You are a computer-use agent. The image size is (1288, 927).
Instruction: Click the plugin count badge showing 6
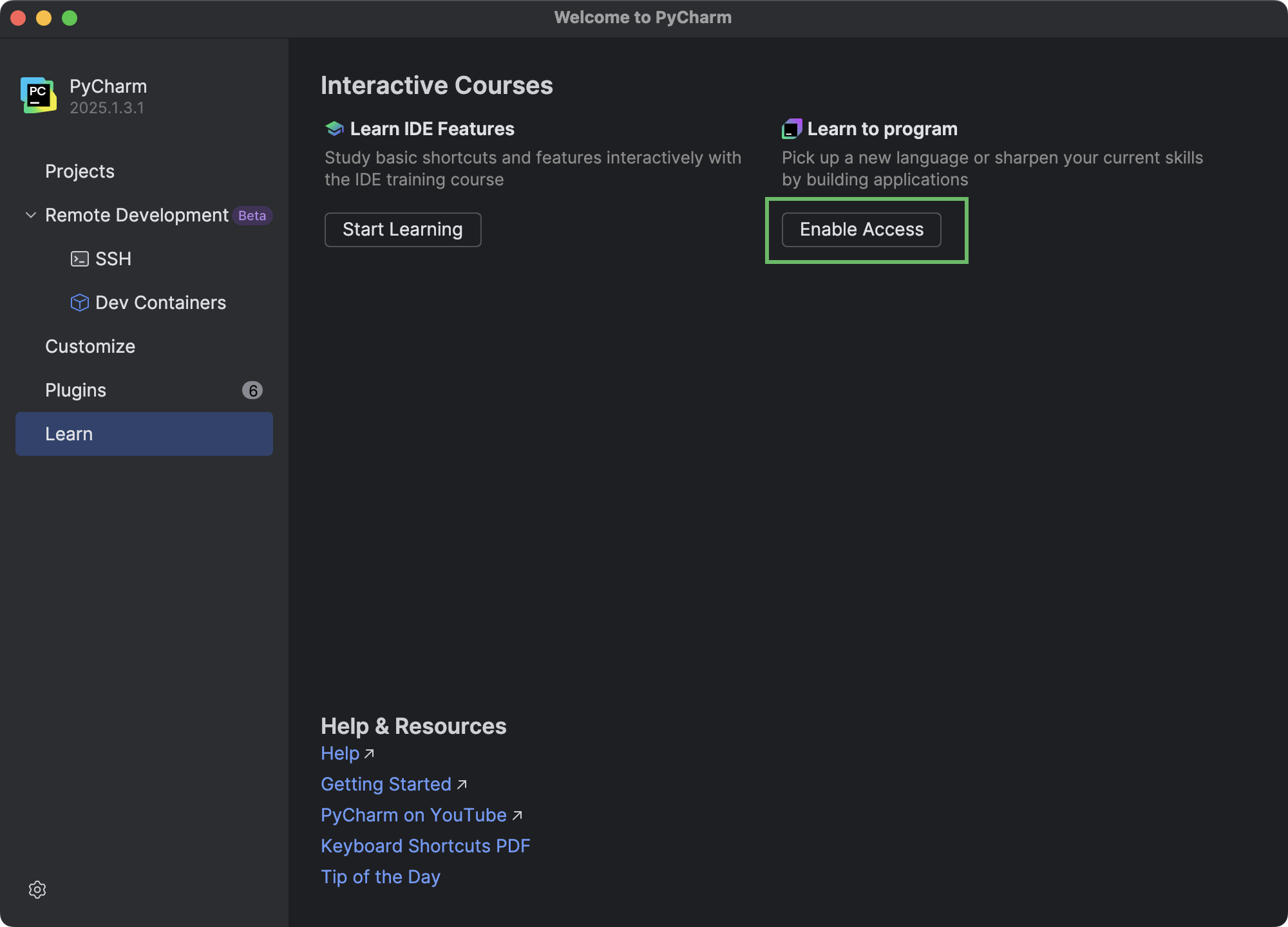[x=252, y=389]
